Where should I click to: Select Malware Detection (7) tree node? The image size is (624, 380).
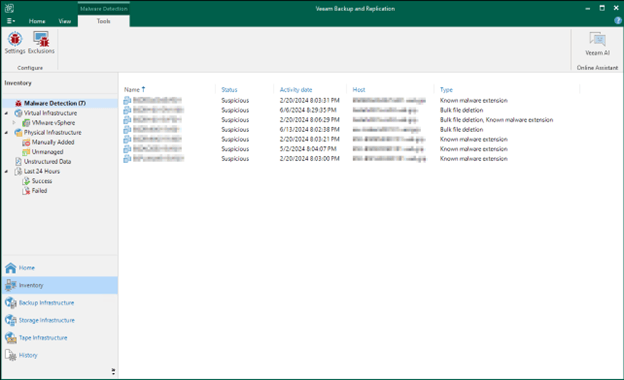(x=55, y=103)
